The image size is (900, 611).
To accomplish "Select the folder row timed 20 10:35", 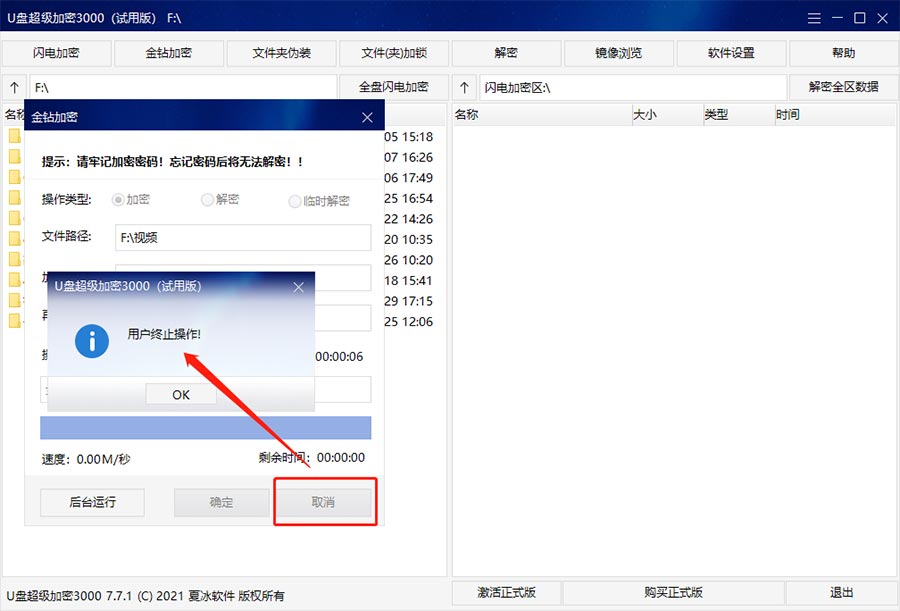I will click(x=409, y=239).
